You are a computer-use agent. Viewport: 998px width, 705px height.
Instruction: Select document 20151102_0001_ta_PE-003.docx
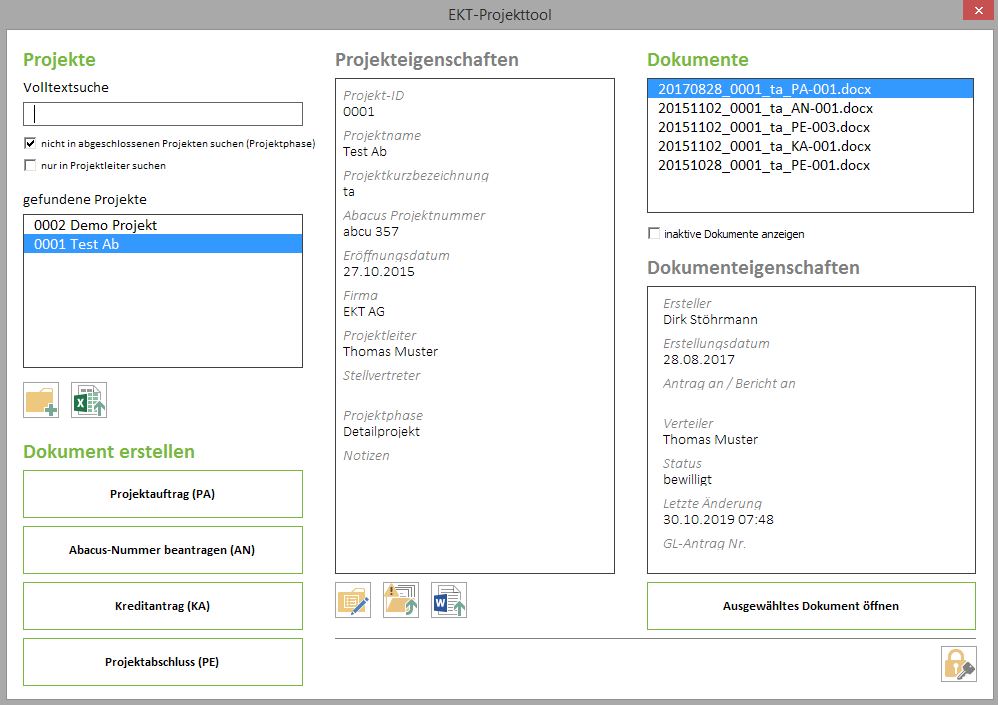(x=810, y=127)
